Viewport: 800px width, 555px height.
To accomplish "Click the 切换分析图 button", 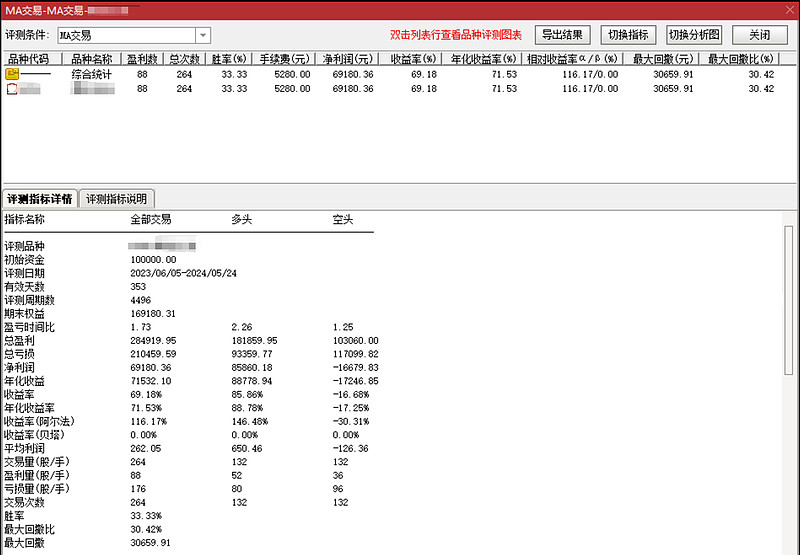I will [x=694, y=35].
